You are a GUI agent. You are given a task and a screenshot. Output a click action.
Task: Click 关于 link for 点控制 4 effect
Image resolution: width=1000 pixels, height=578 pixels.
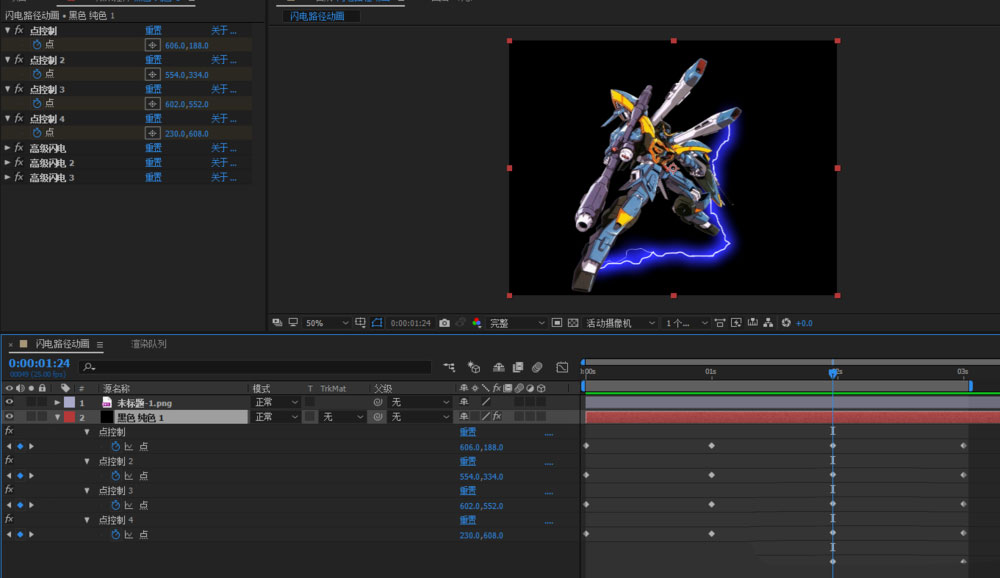point(223,118)
